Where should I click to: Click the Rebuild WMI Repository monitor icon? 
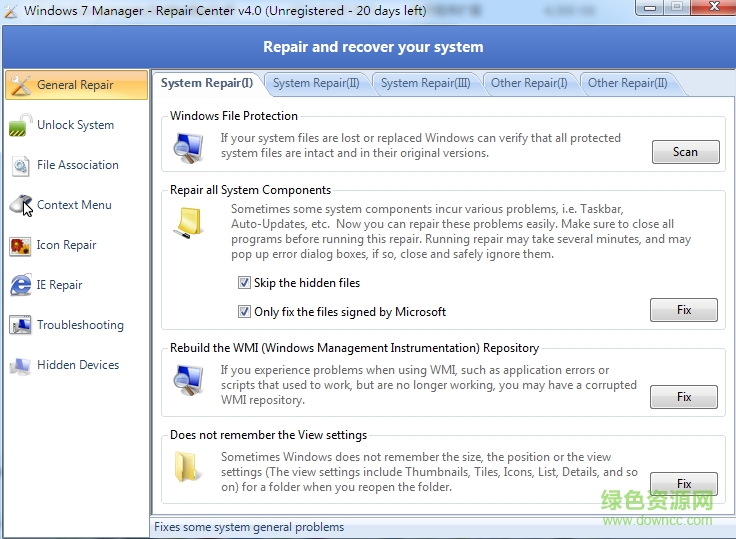188,379
